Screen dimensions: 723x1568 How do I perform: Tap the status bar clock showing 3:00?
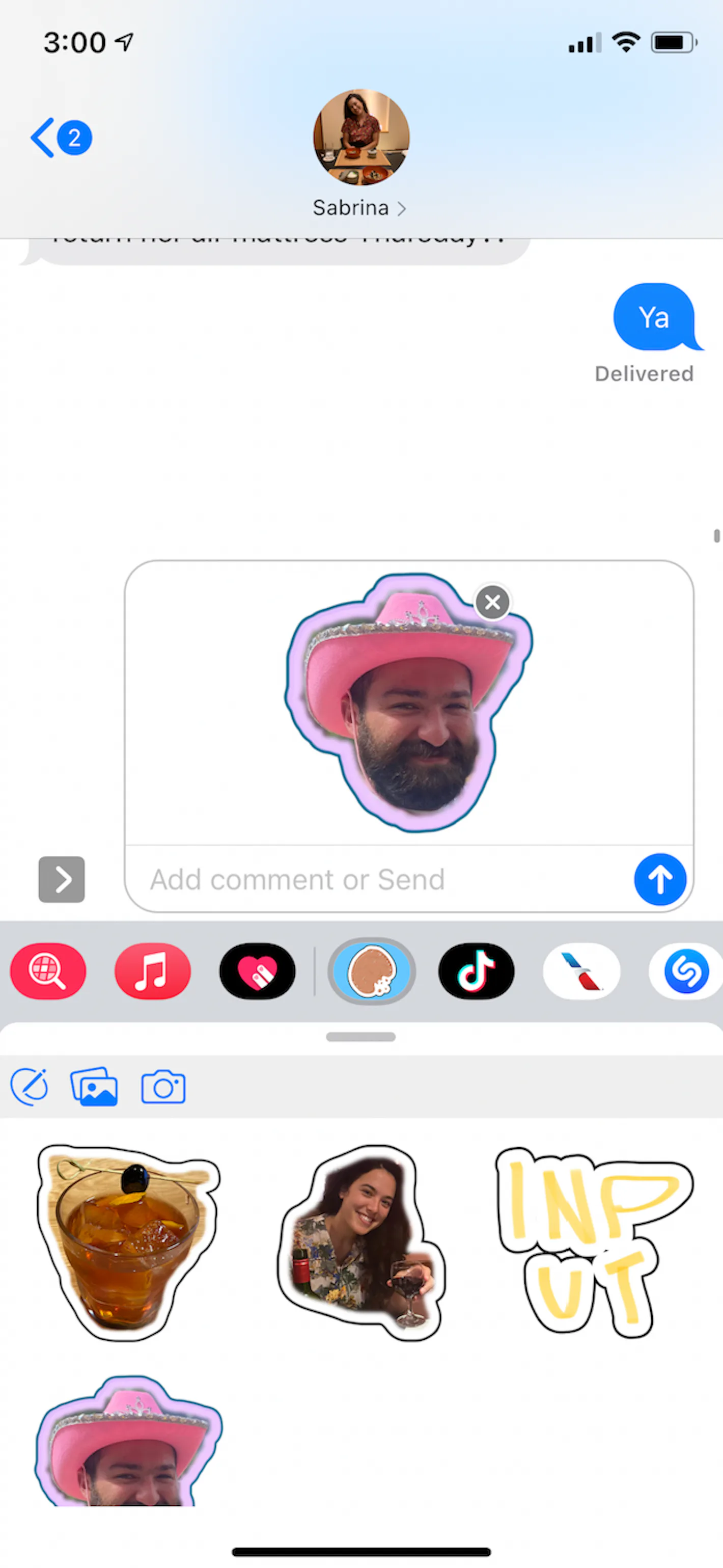click(x=75, y=43)
